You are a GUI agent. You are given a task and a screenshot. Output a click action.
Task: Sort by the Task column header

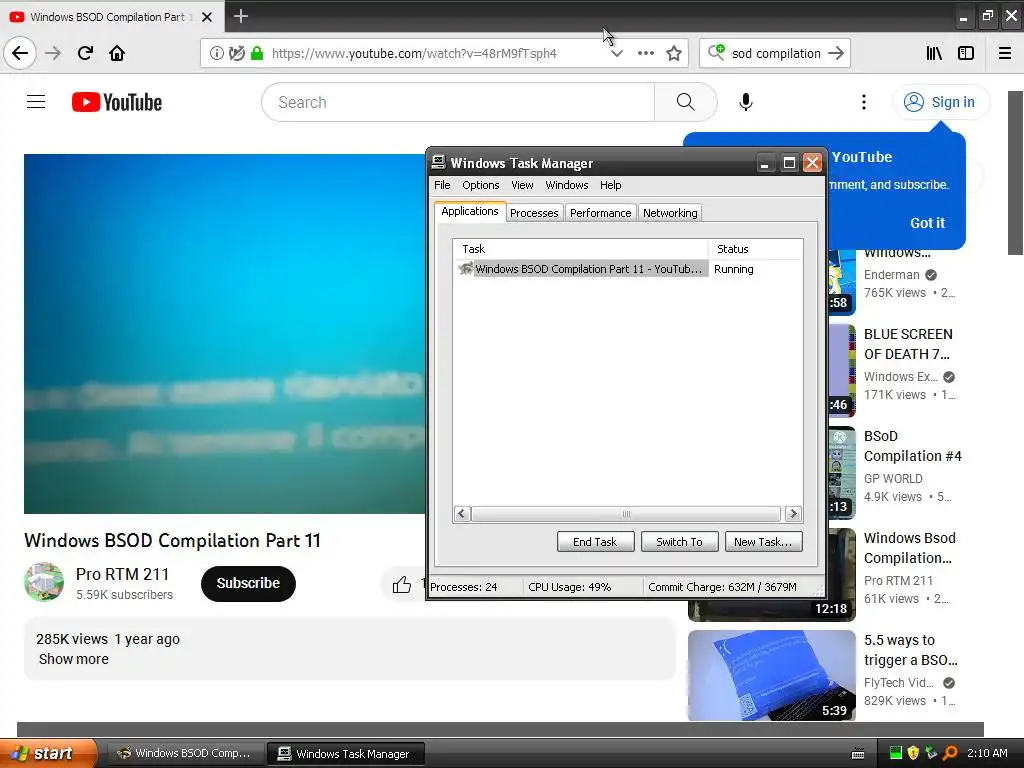(x=581, y=249)
